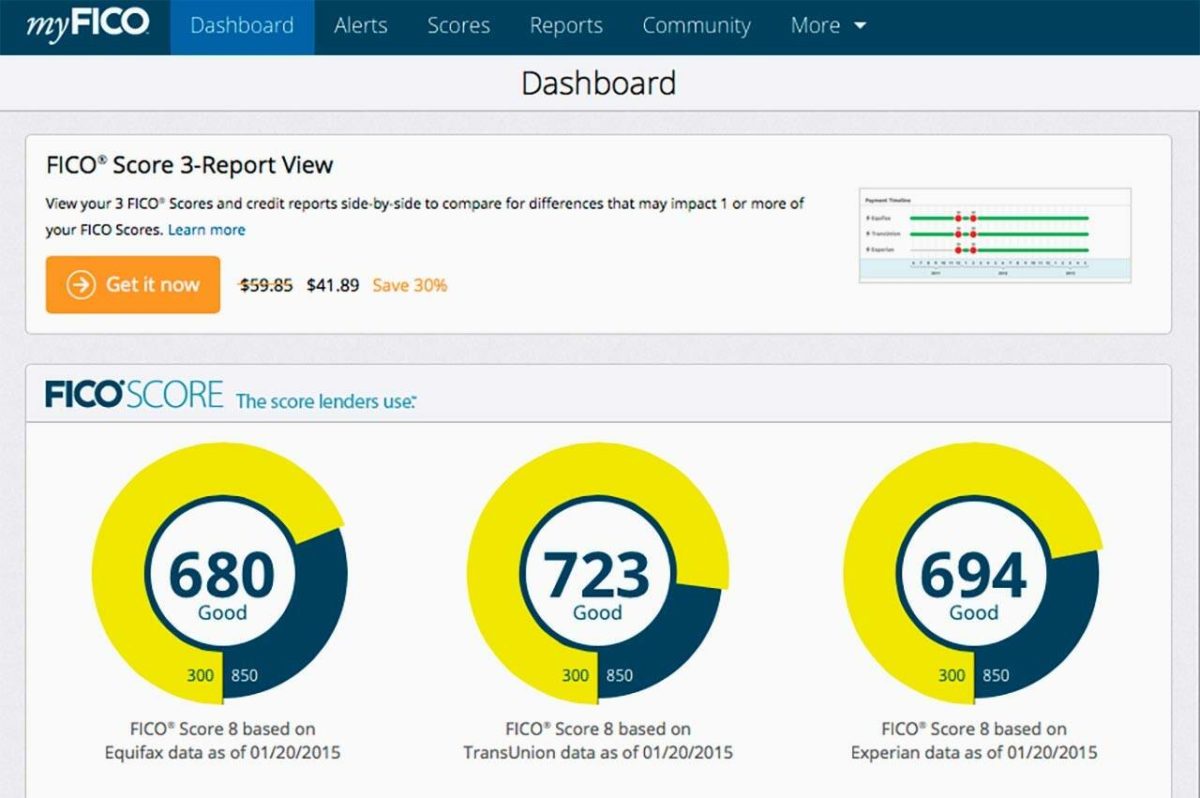This screenshot has width=1200, height=798.
Task: Open the Dashboard tab
Action: pyautogui.click(x=242, y=27)
